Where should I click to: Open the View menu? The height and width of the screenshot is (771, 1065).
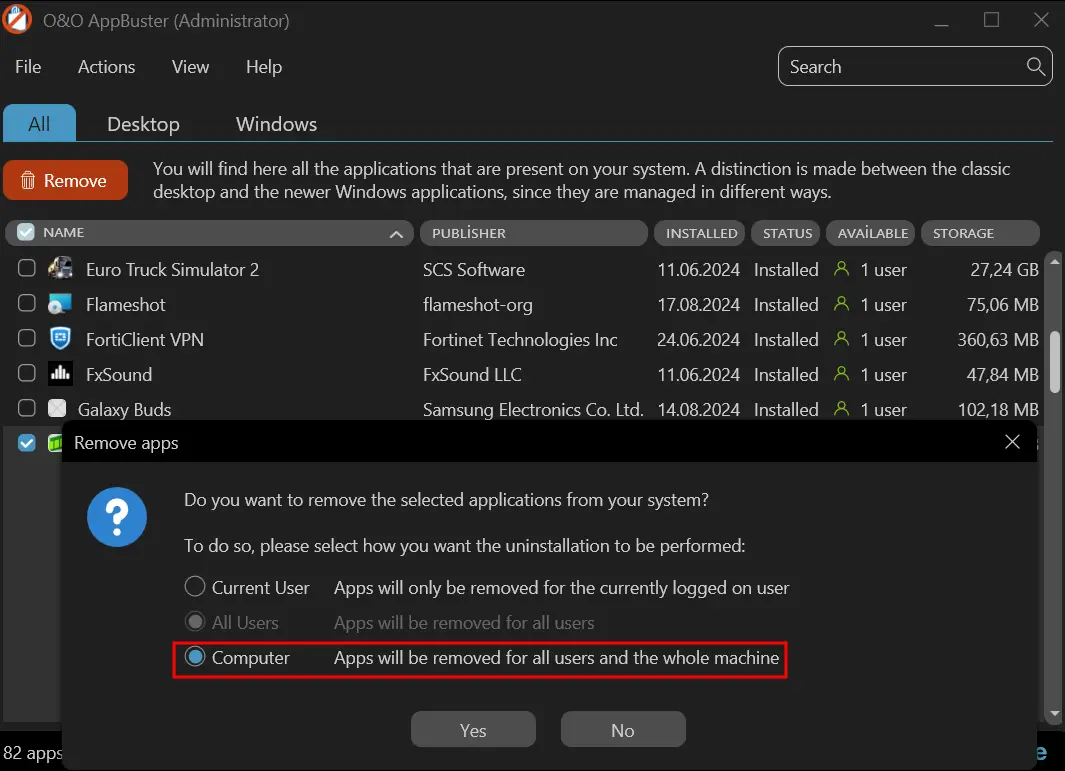(x=190, y=67)
